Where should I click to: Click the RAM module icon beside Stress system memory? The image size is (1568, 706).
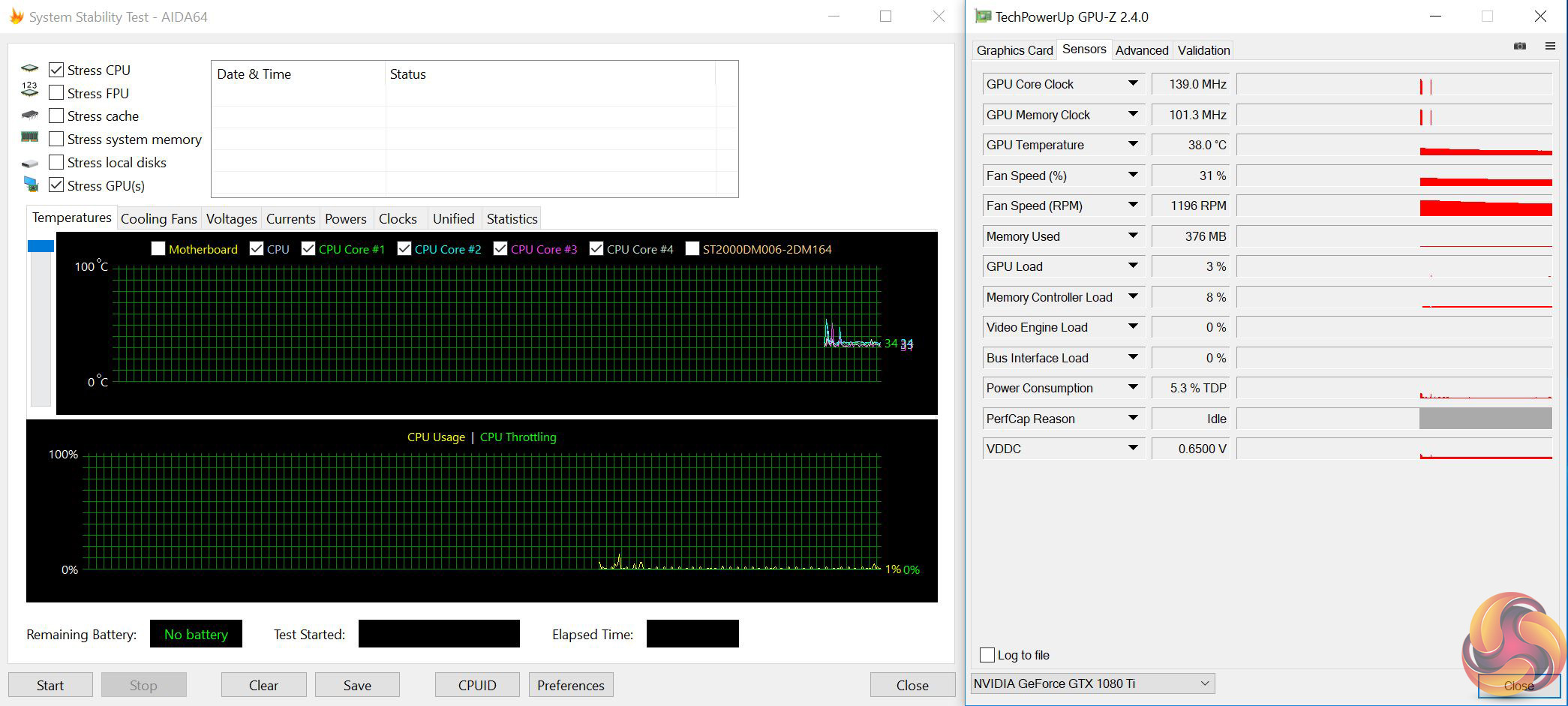[29, 137]
